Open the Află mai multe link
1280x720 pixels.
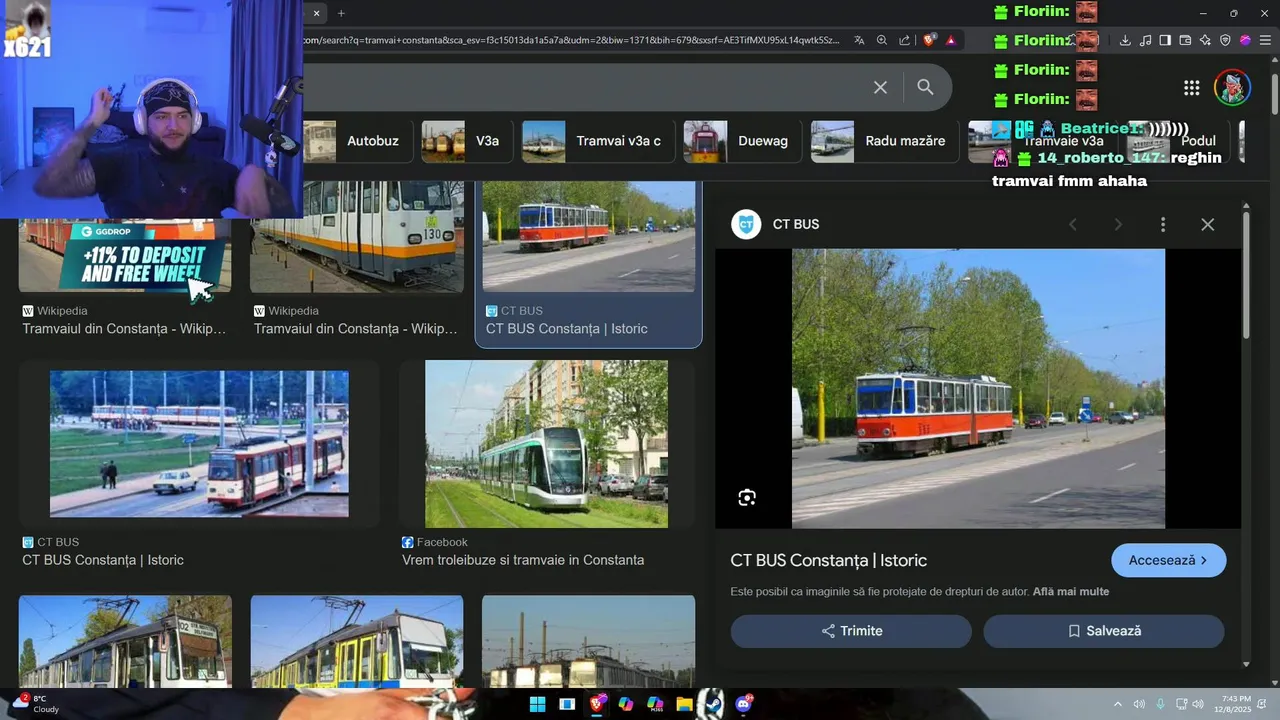click(1071, 591)
